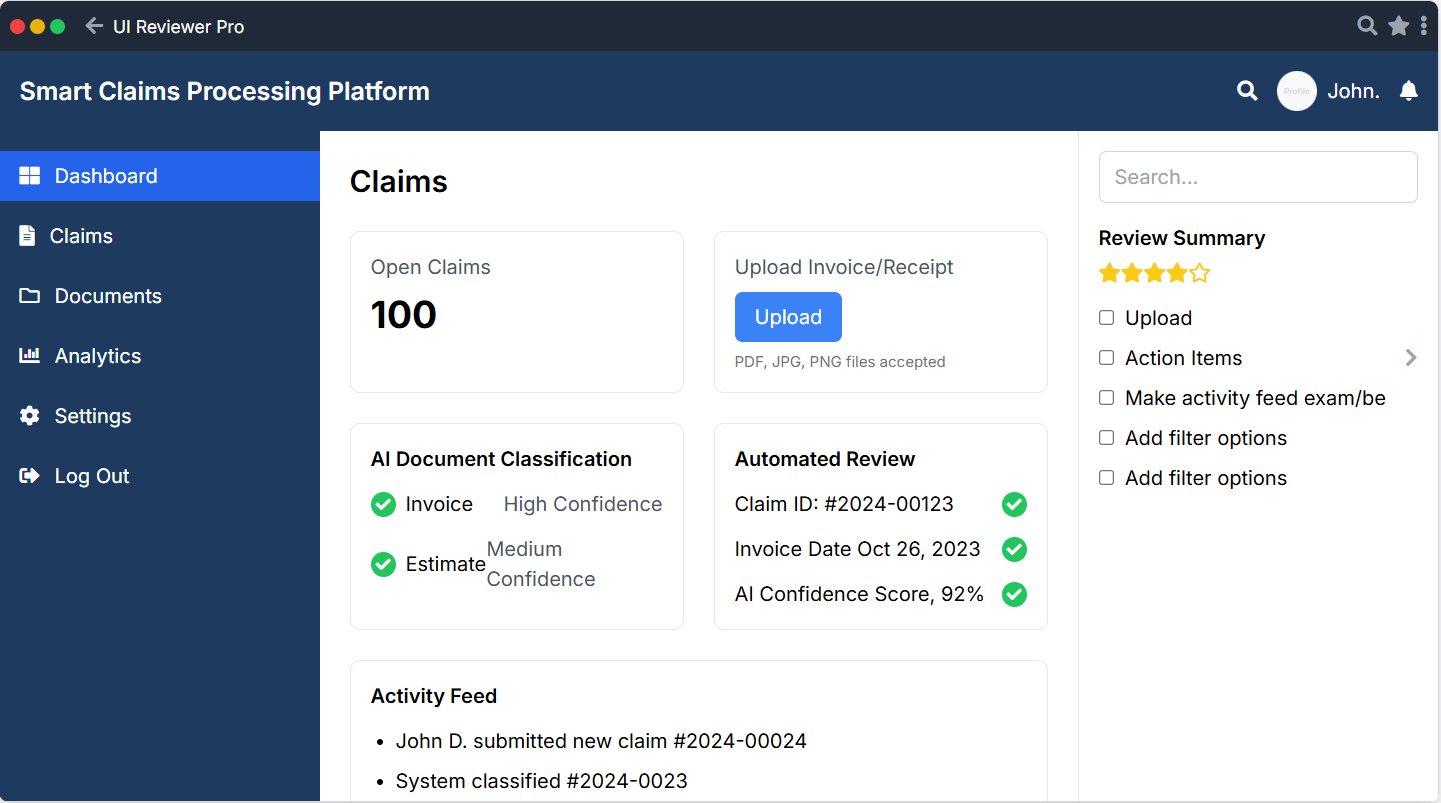
Task: Enable the Add filter options checkbox
Action: [x=1106, y=438]
